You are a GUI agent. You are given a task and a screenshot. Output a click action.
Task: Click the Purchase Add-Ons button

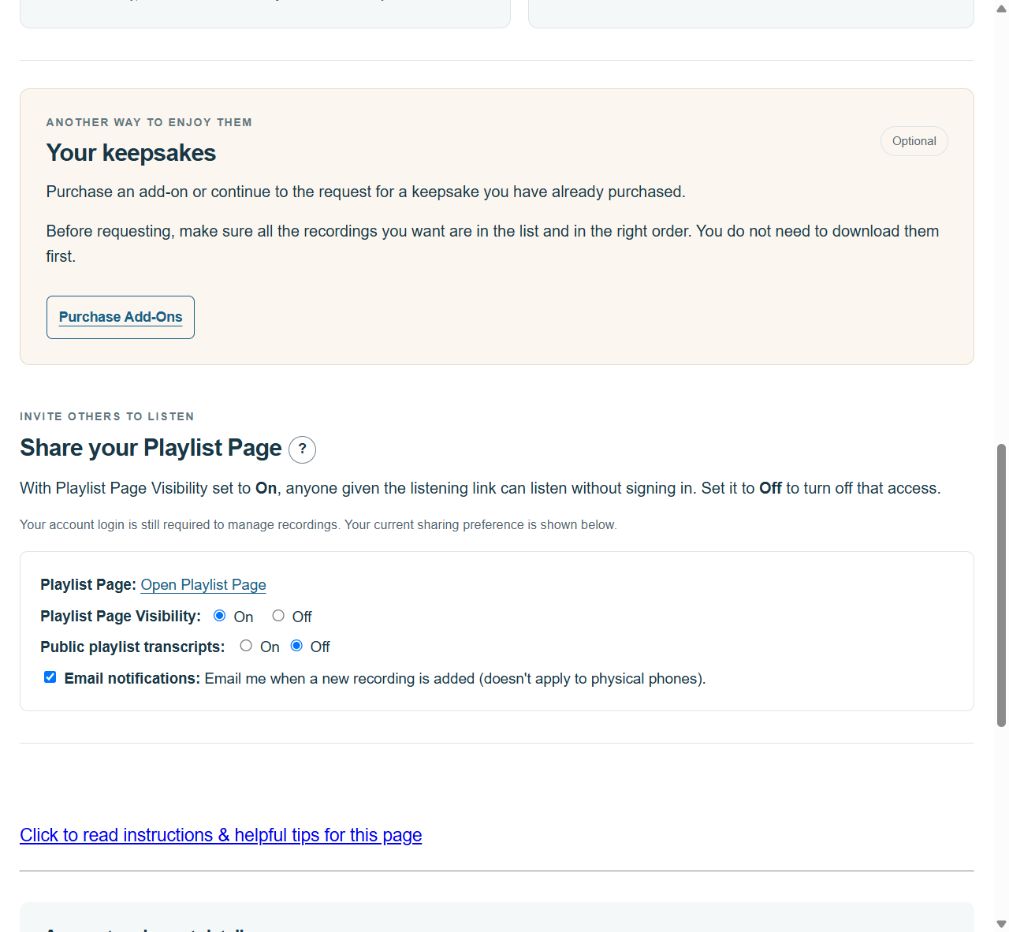click(x=120, y=317)
